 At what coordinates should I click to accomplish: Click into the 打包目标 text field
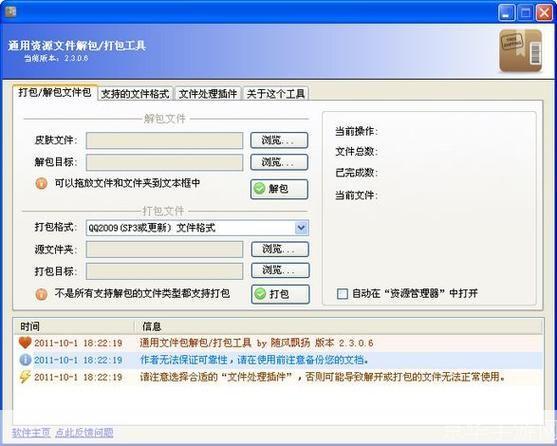click(x=164, y=271)
